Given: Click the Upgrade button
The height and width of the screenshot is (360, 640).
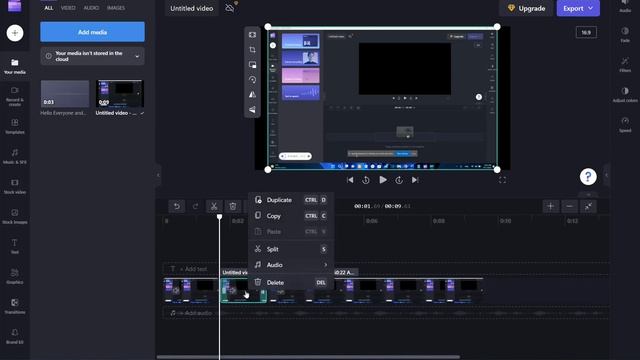Looking at the screenshot, I should (526, 8).
